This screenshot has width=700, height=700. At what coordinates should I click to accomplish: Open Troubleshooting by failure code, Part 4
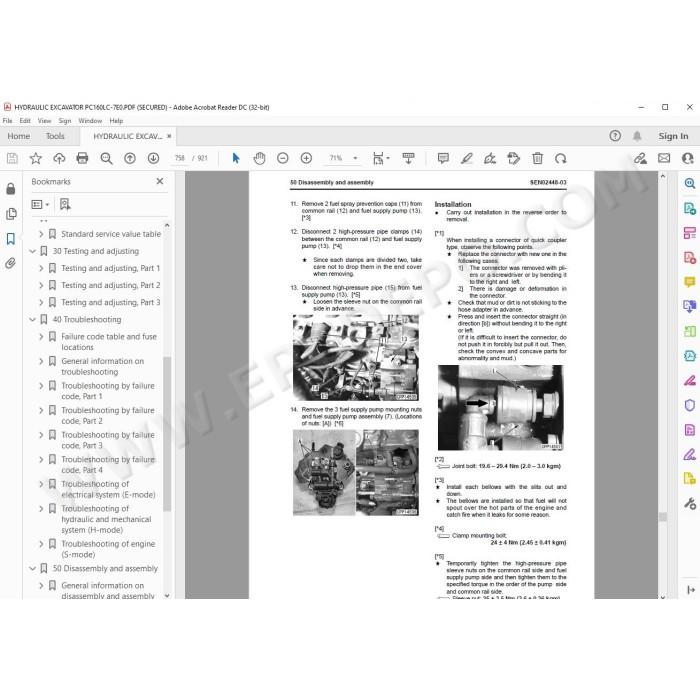(108, 465)
